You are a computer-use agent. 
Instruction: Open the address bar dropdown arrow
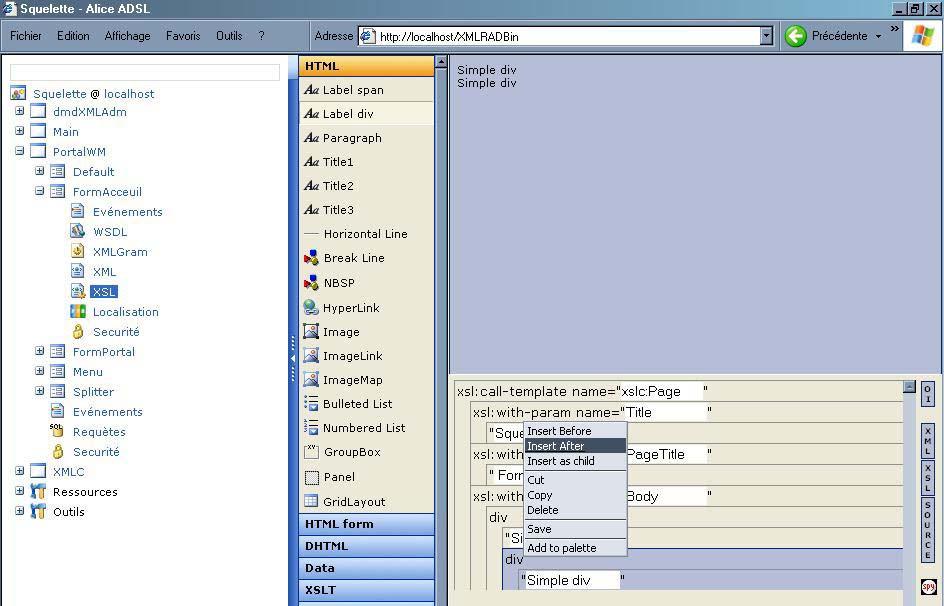[766, 36]
